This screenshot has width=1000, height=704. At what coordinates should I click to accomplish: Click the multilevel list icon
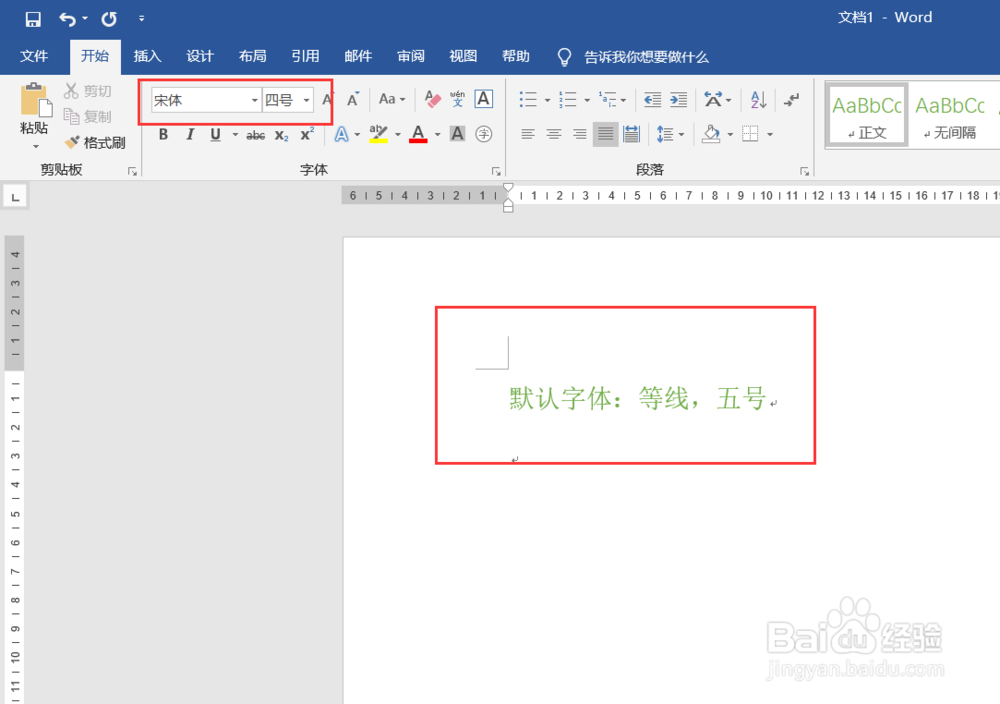(607, 99)
